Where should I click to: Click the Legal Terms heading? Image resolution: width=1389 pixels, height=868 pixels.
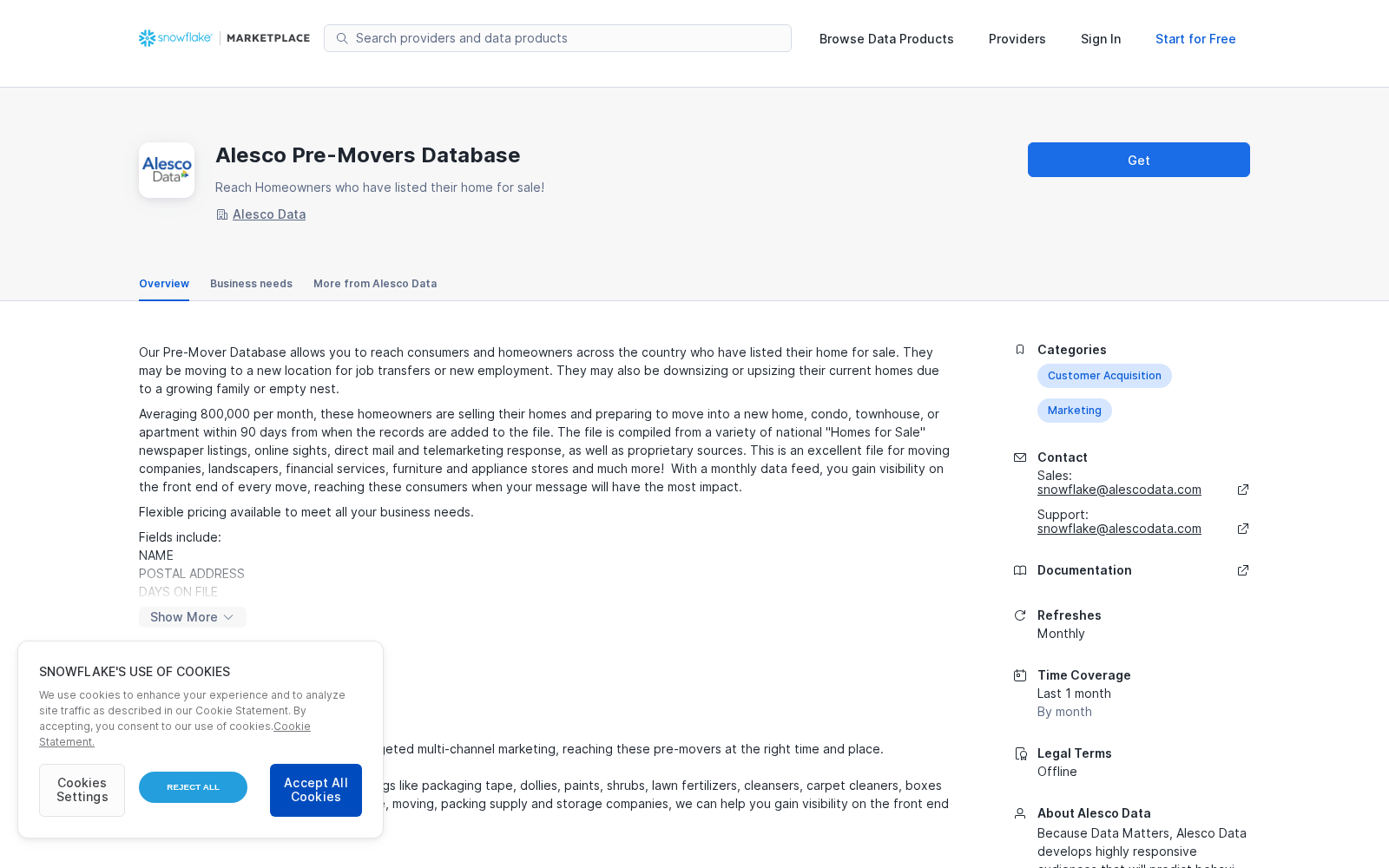click(x=1075, y=753)
